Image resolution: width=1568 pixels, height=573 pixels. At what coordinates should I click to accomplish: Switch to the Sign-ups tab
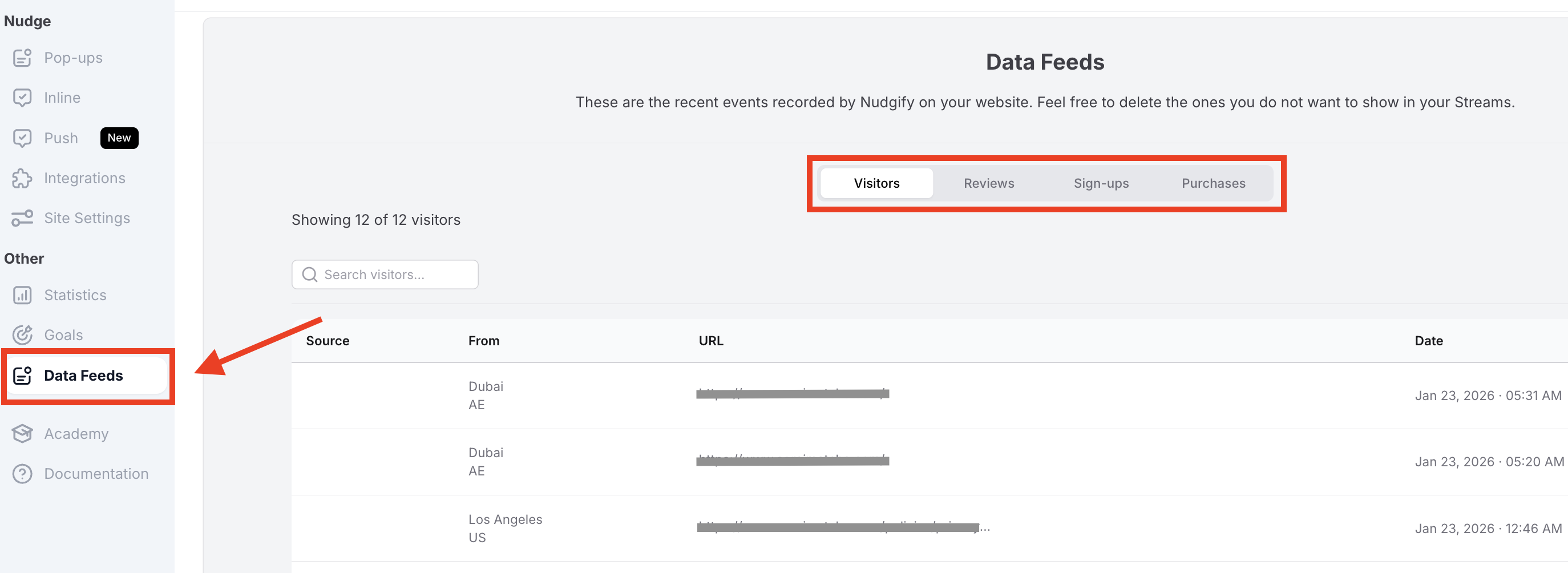tap(1101, 183)
